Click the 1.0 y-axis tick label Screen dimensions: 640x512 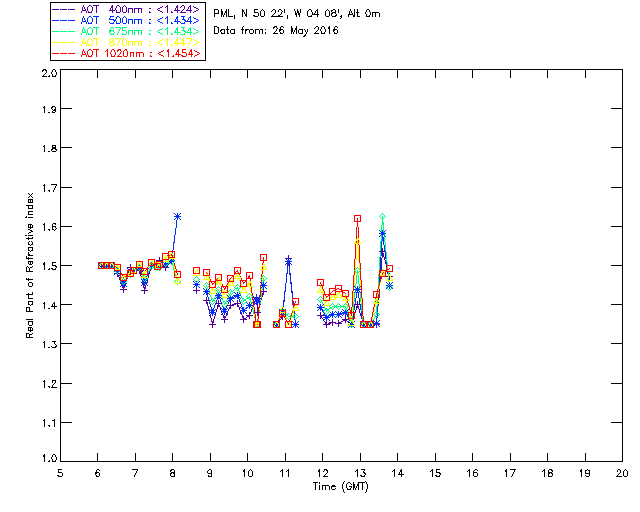tap(49, 458)
